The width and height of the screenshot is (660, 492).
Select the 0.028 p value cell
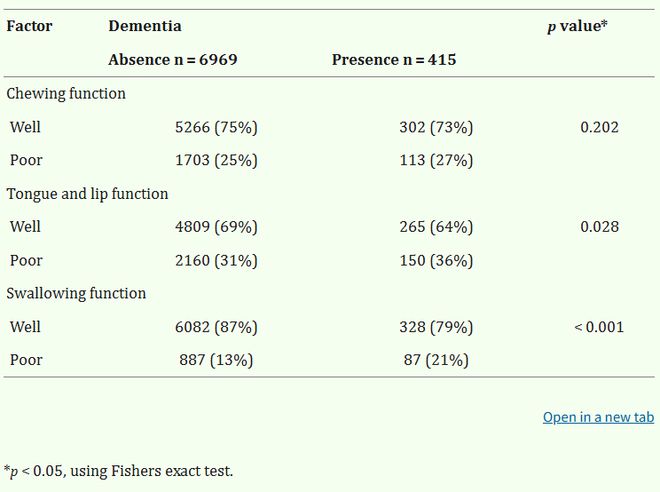(x=599, y=227)
